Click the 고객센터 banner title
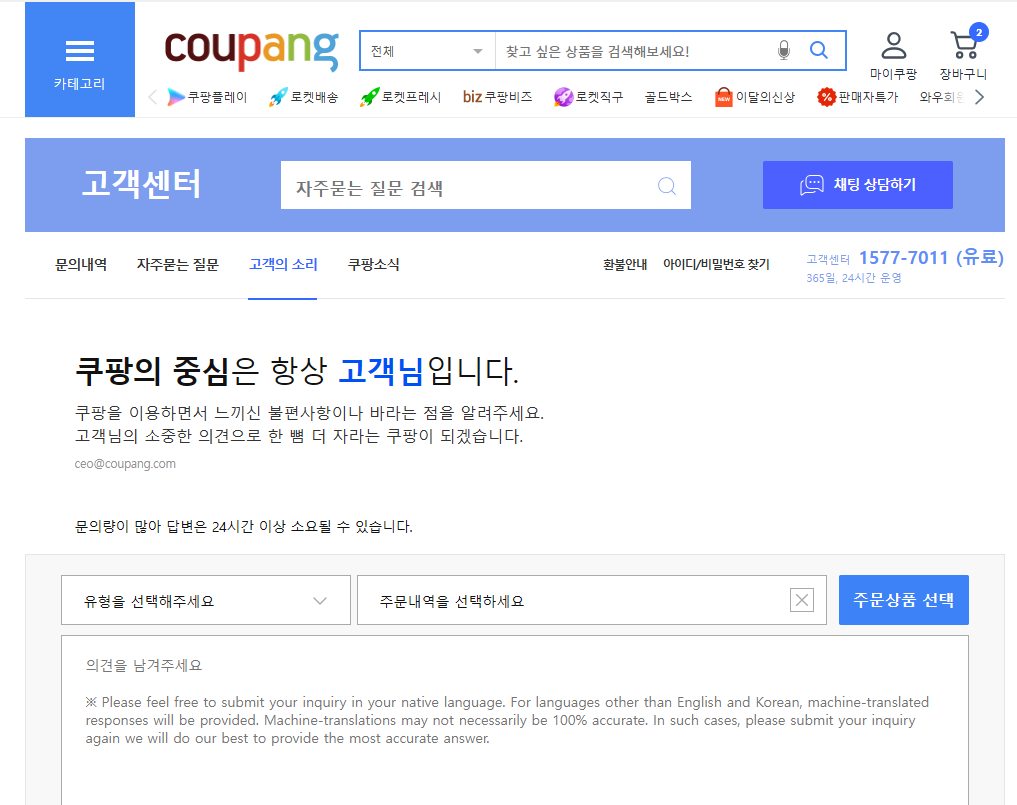The height and width of the screenshot is (805, 1017). (141, 184)
